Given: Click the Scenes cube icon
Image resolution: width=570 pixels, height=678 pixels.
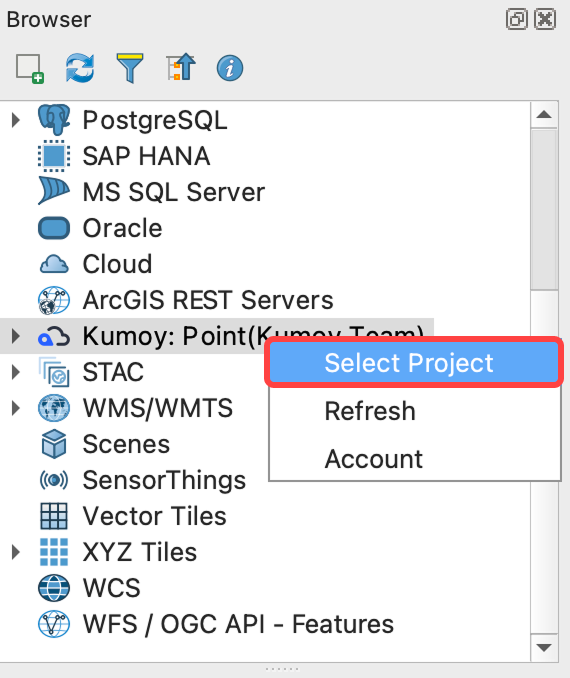Looking at the screenshot, I should [x=54, y=444].
